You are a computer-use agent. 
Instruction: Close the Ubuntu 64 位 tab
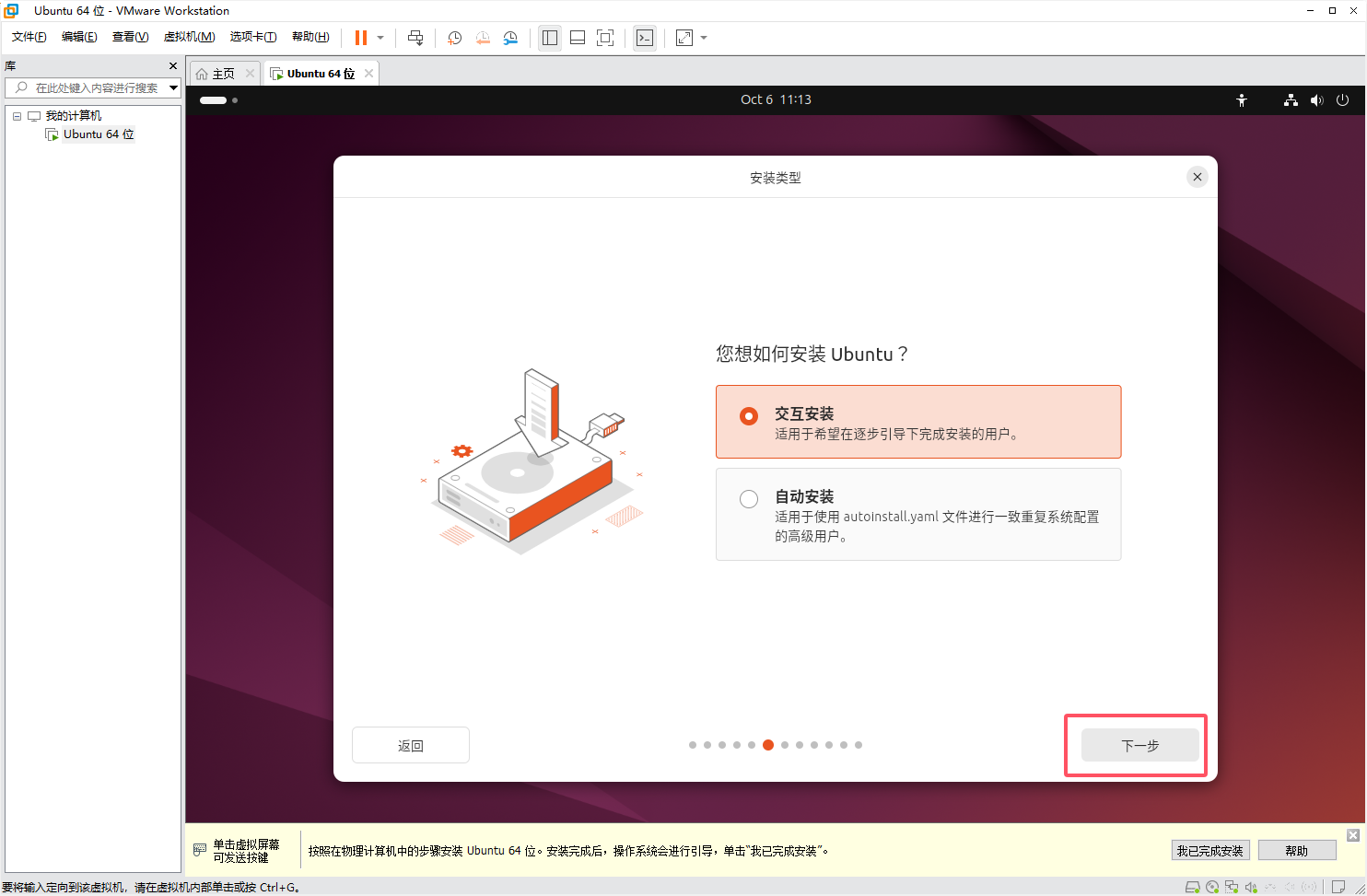pyautogui.click(x=368, y=74)
